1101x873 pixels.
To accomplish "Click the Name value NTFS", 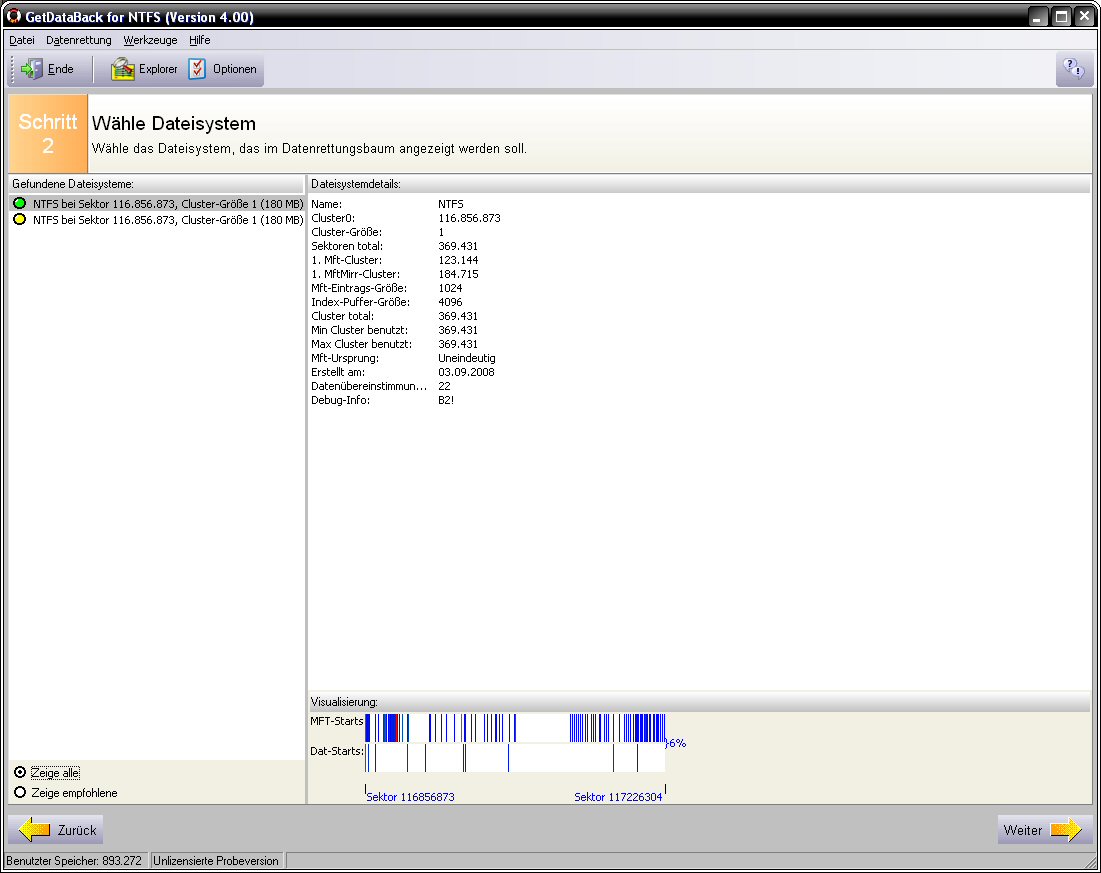I will click(x=451, y=204).
